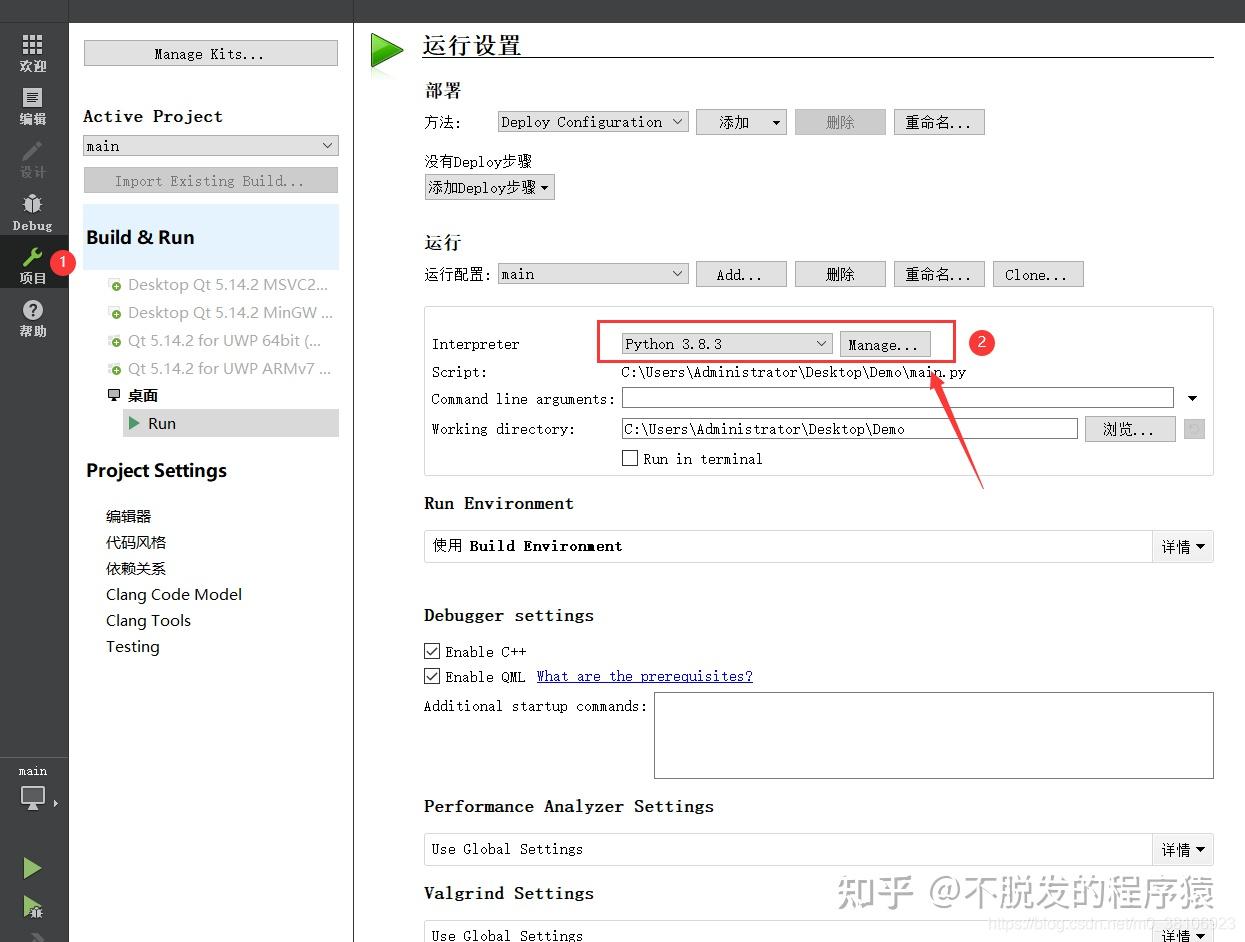Select the Run configuration under 桌面

pos(161,423)
